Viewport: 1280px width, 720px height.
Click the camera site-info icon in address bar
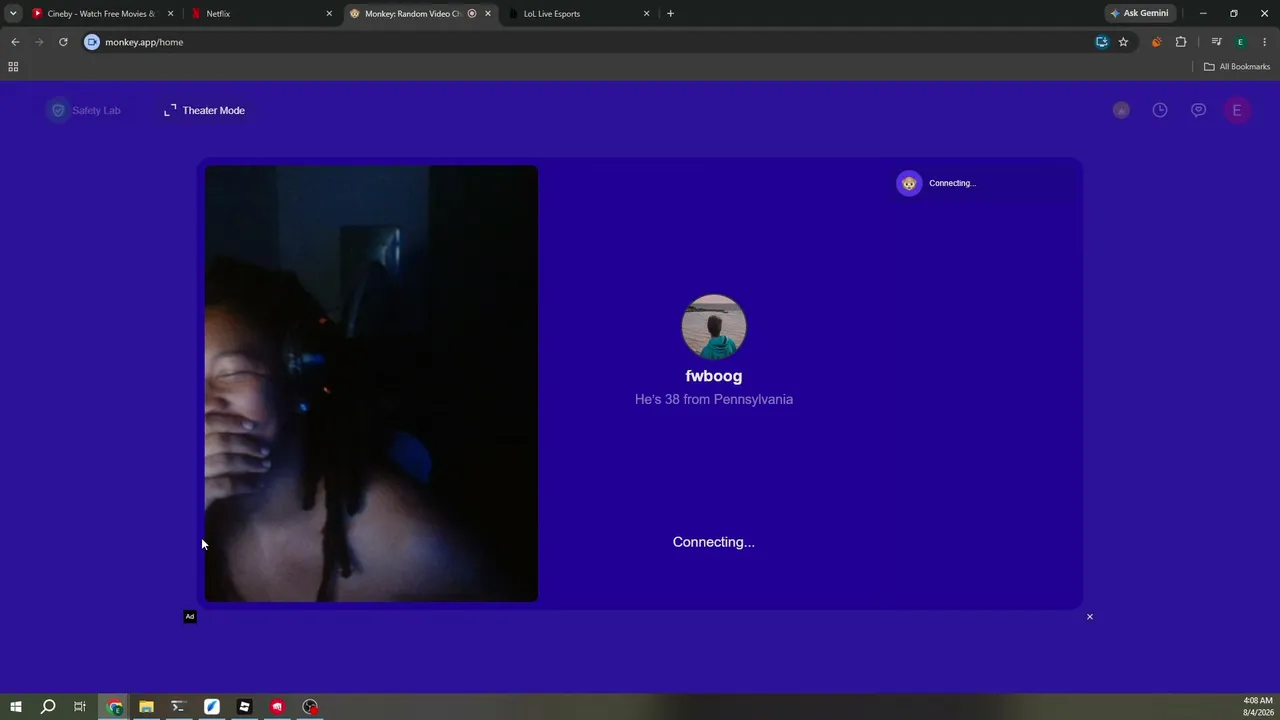pos(92,42)
